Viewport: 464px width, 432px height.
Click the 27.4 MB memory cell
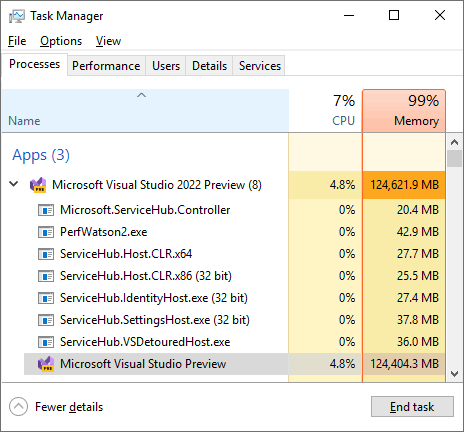point(404,298)
